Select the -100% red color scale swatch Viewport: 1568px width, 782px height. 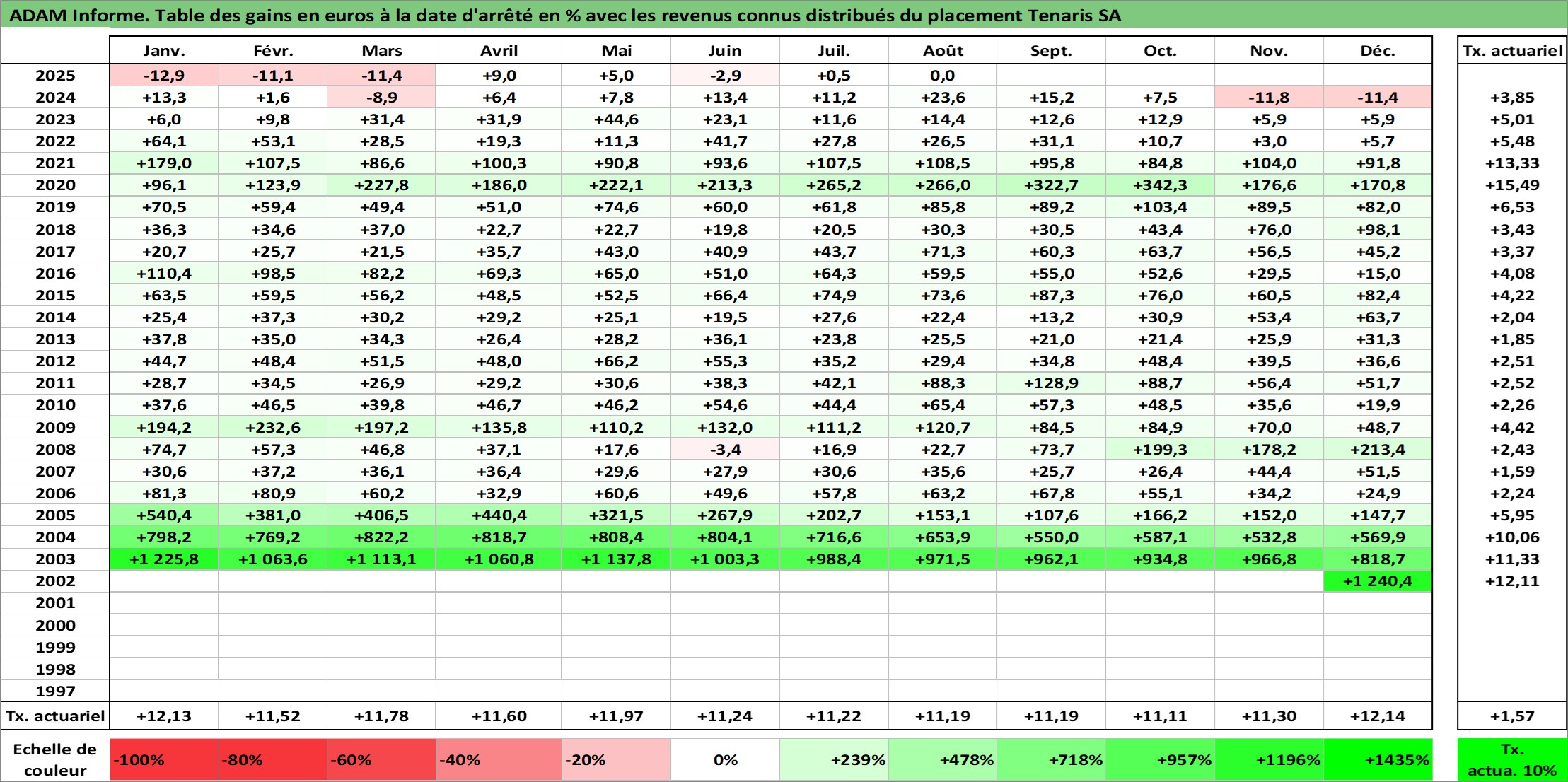coord(164,760)
